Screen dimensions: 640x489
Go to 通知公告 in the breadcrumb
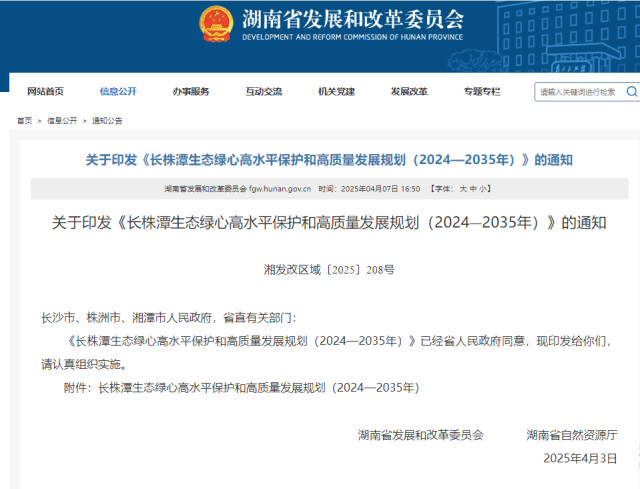pos(107,120)
